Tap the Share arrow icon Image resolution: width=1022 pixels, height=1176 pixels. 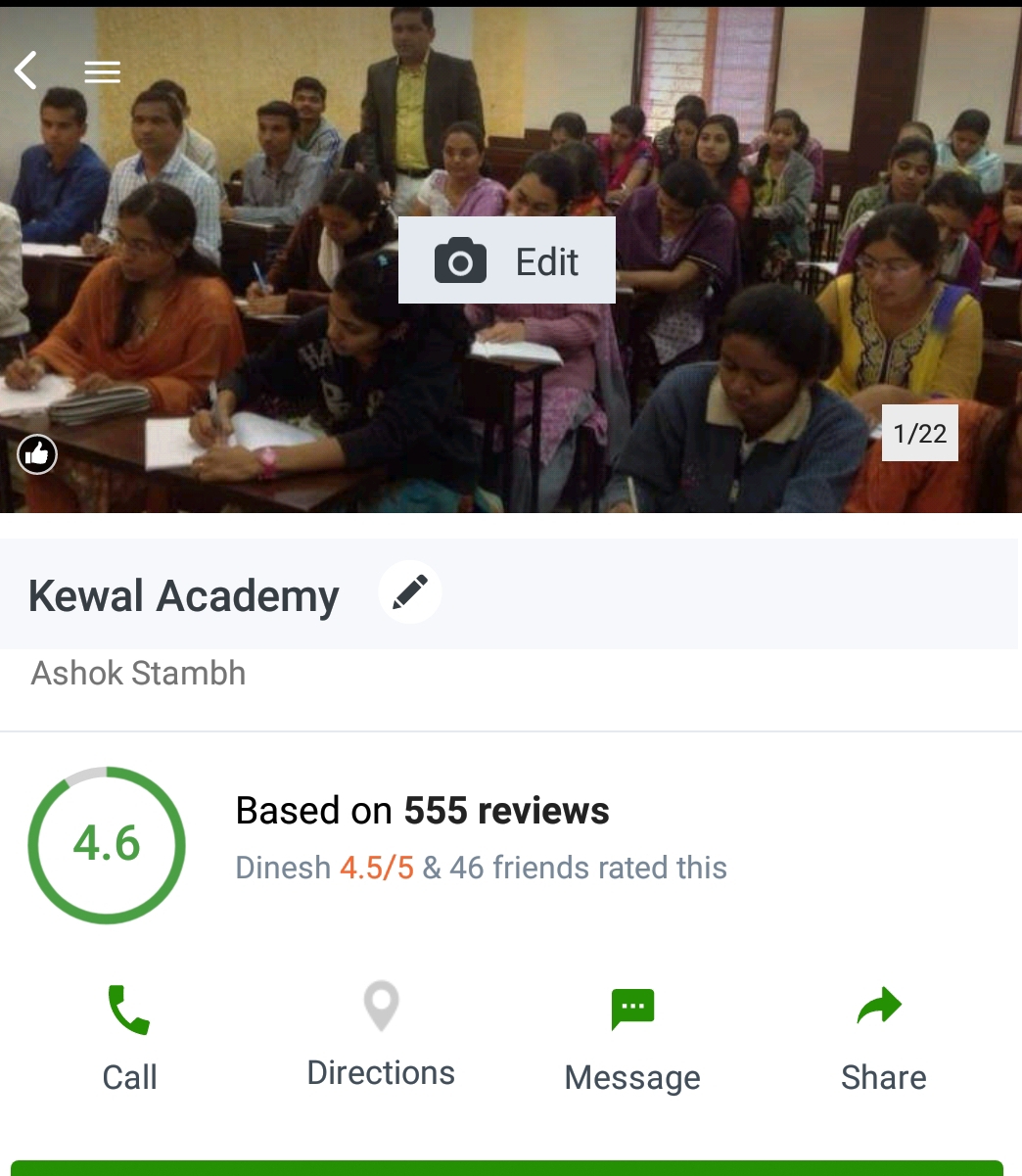pos(879,1007)
